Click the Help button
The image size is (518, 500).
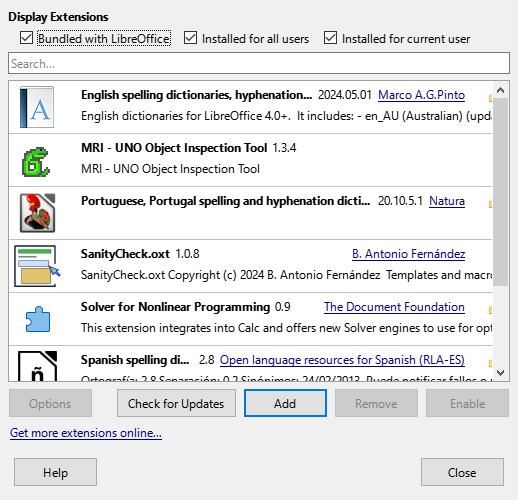55,472
